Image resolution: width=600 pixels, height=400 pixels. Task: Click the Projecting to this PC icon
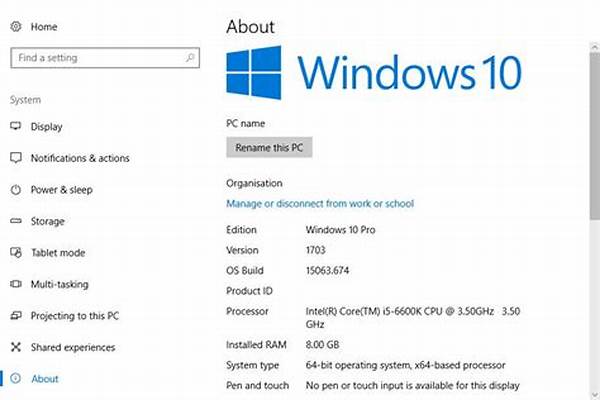[x=16, y=315]
